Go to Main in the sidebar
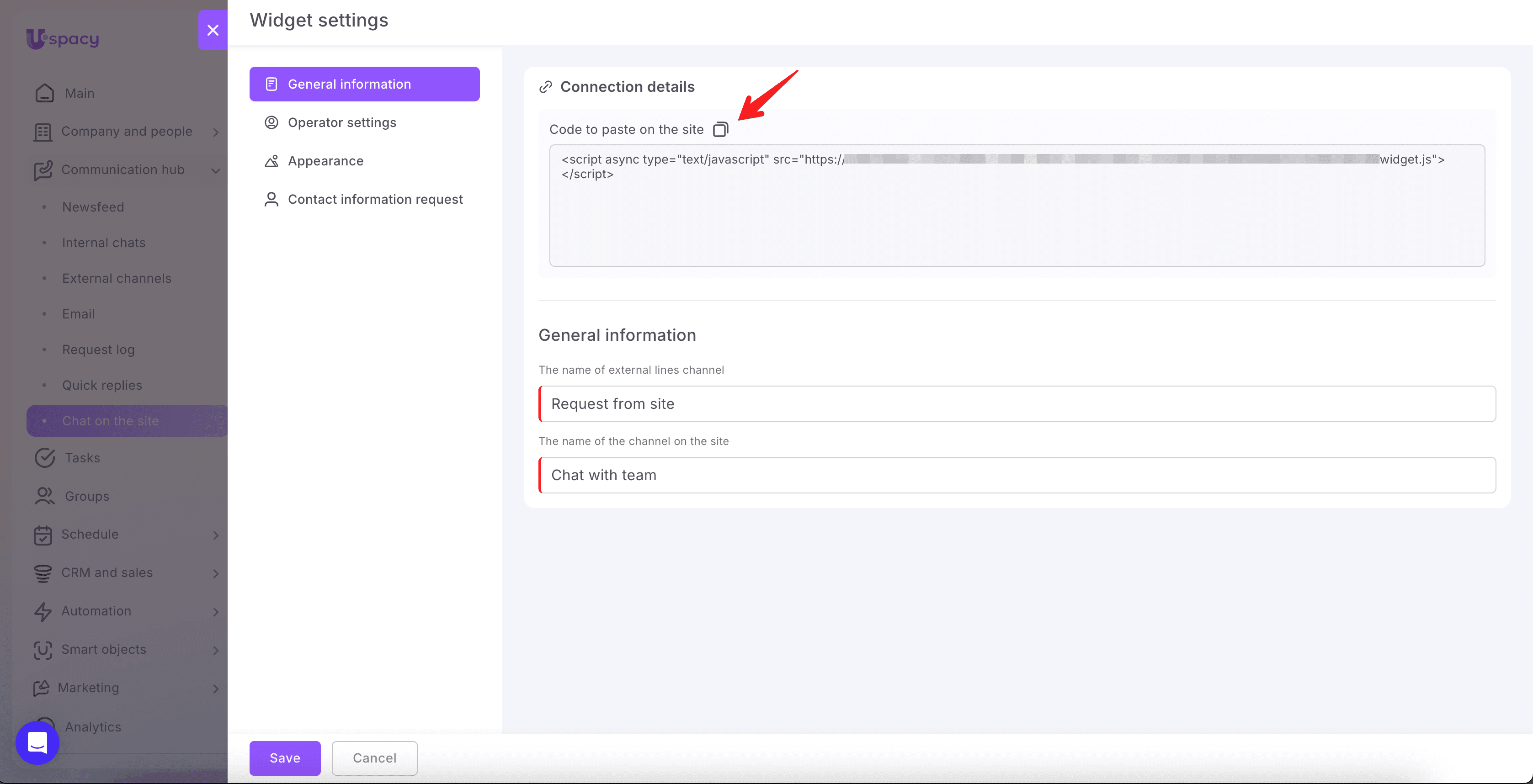Screen dimensions: 1533x784 click(80, 93)
